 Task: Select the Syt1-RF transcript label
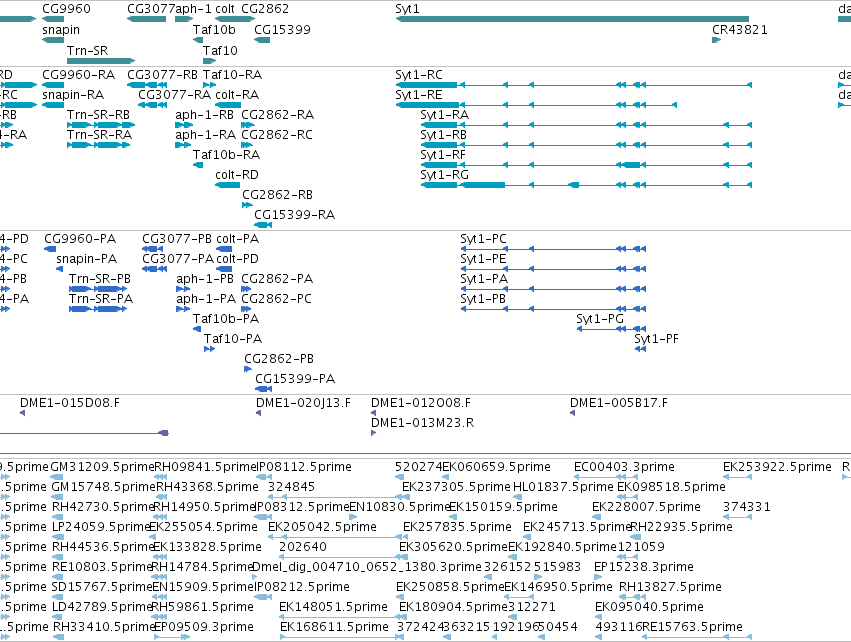(443, 155)
